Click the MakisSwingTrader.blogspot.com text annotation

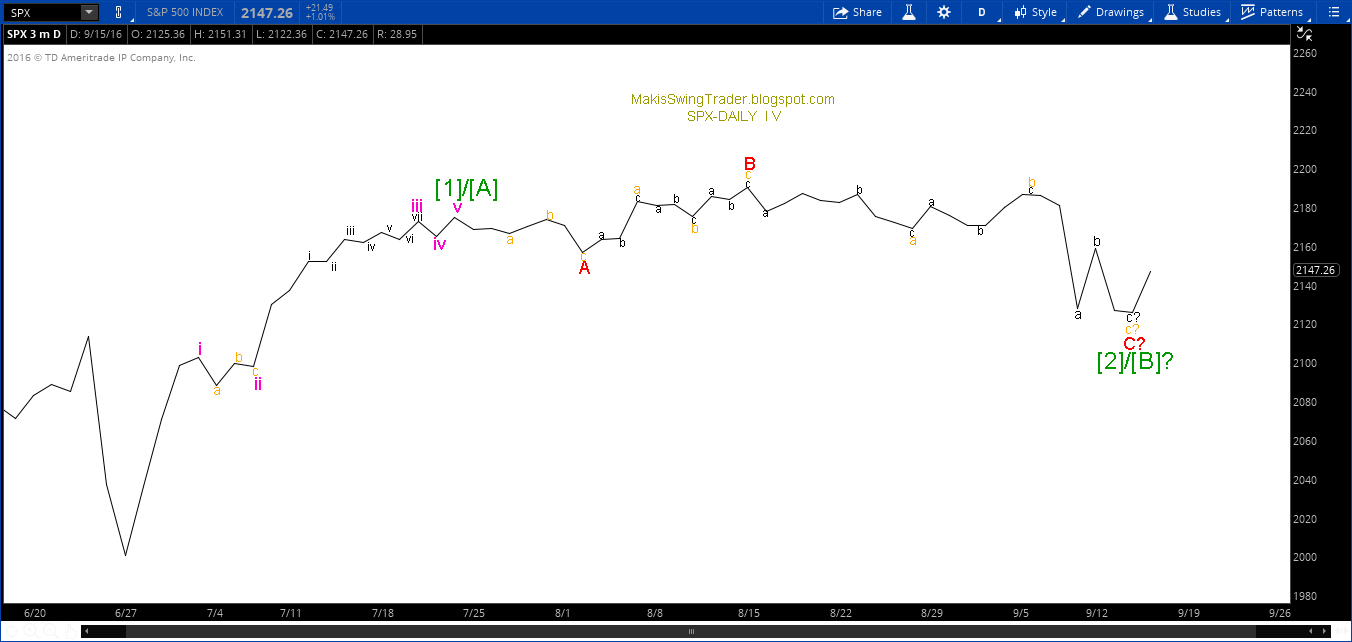point(733,99)
